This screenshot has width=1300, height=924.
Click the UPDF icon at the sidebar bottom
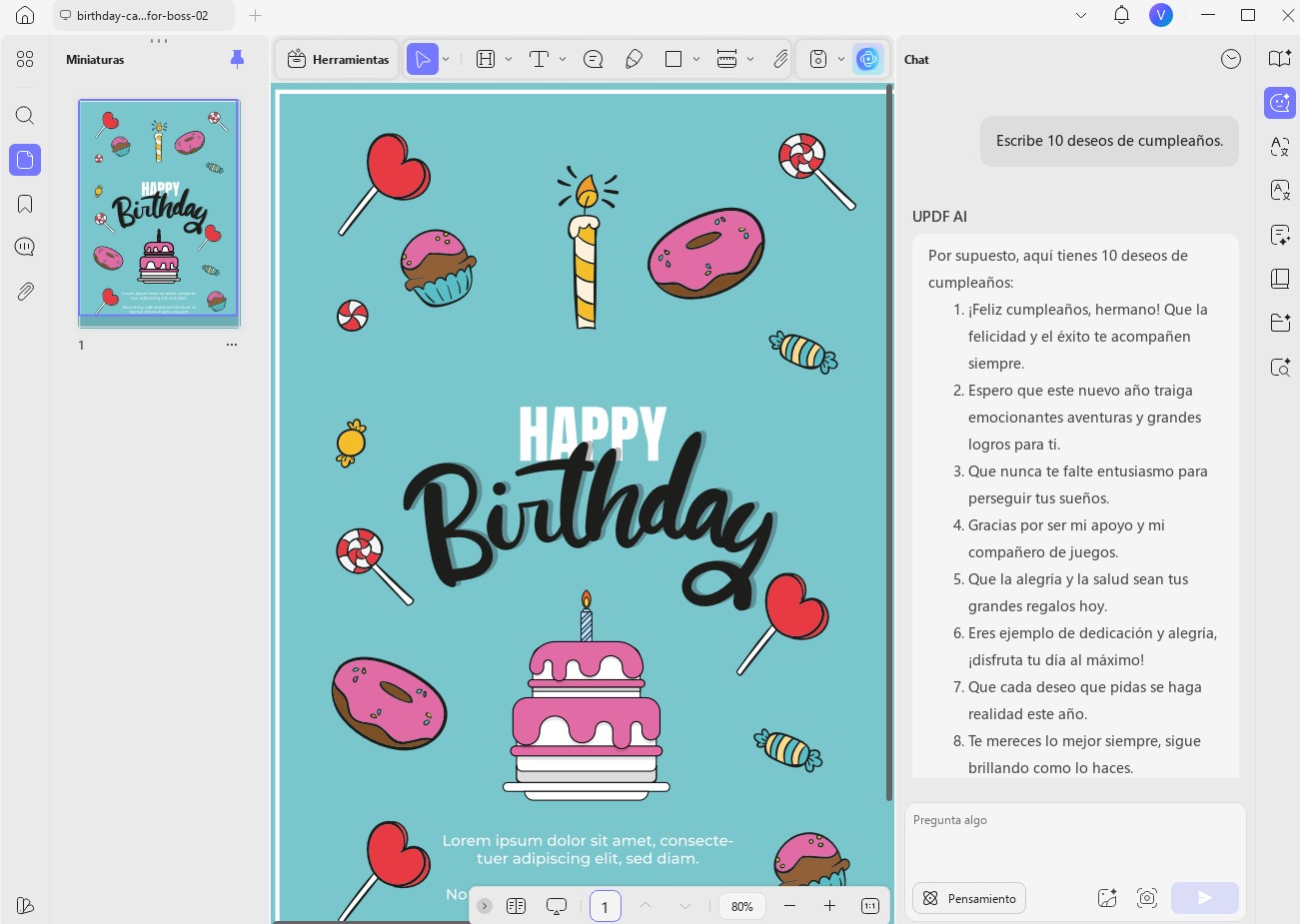(25, 905)
